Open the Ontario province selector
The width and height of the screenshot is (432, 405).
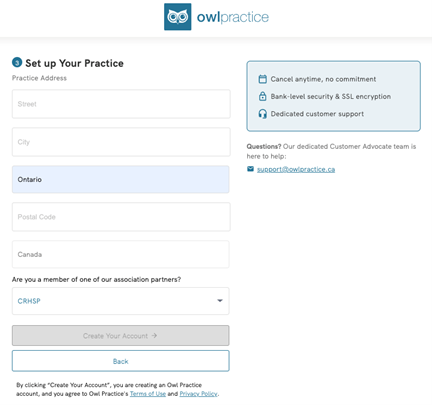(x=121, y=179)
